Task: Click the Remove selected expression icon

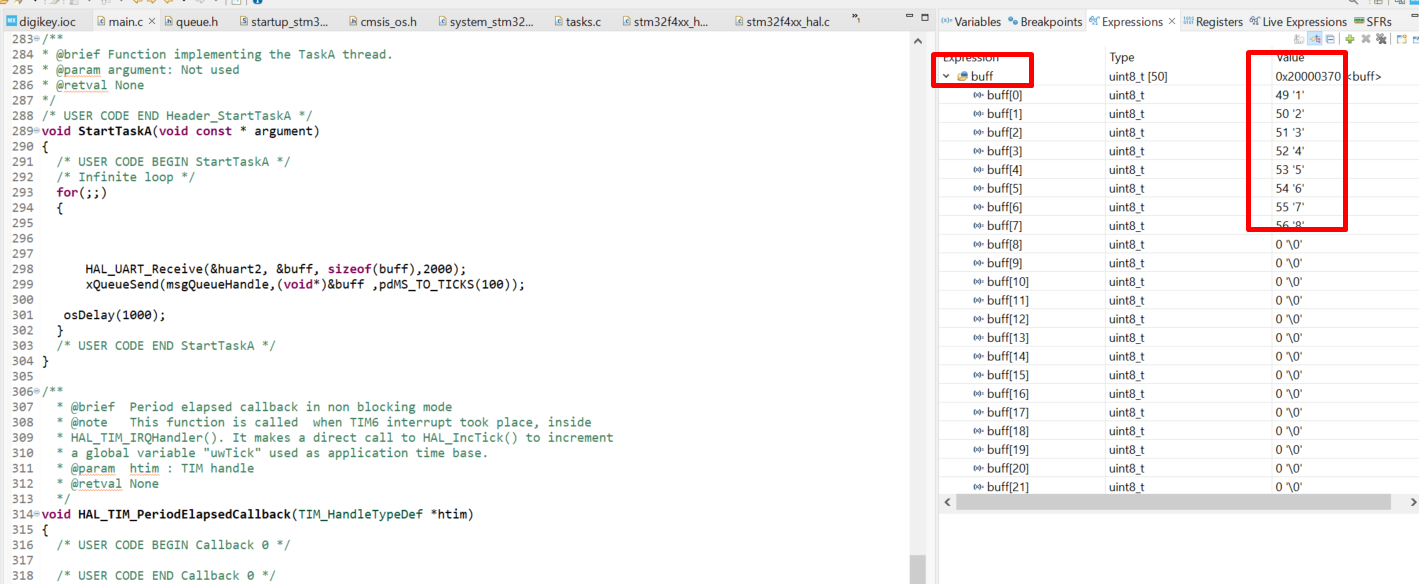Action: 1365,38
